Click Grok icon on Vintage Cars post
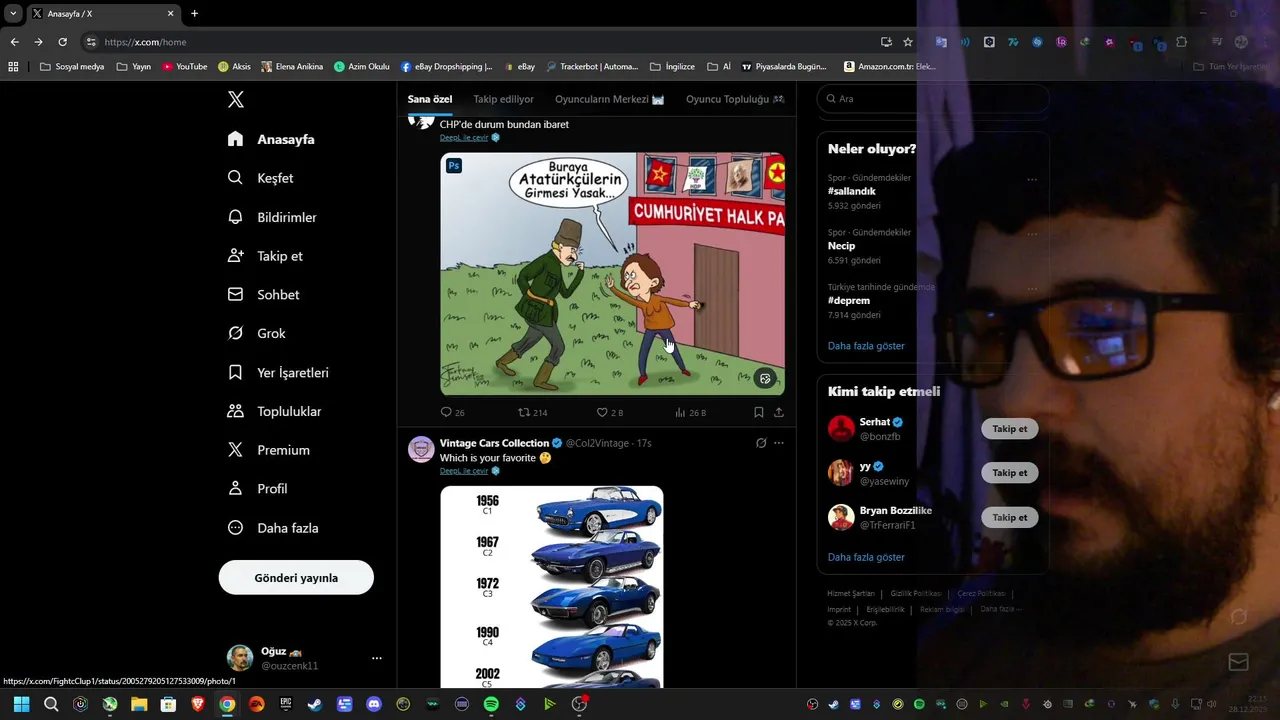Screen dimensions: 1280x720 (761, 443)
